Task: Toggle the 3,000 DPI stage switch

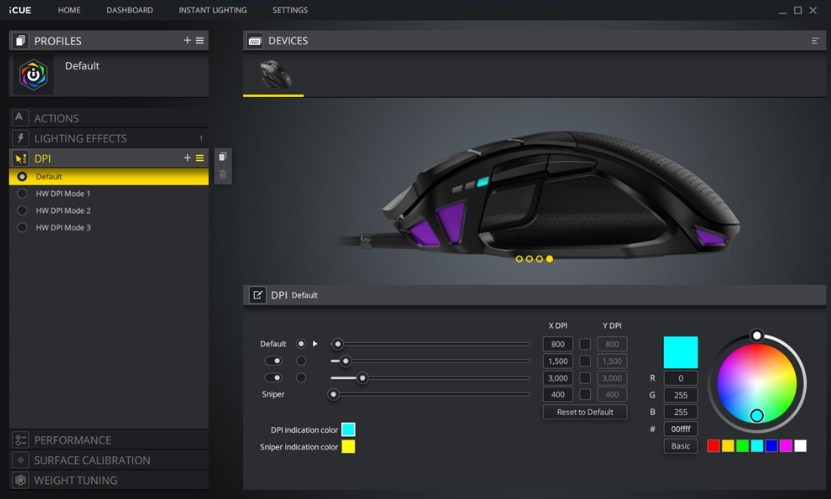Action: point(273,378)
